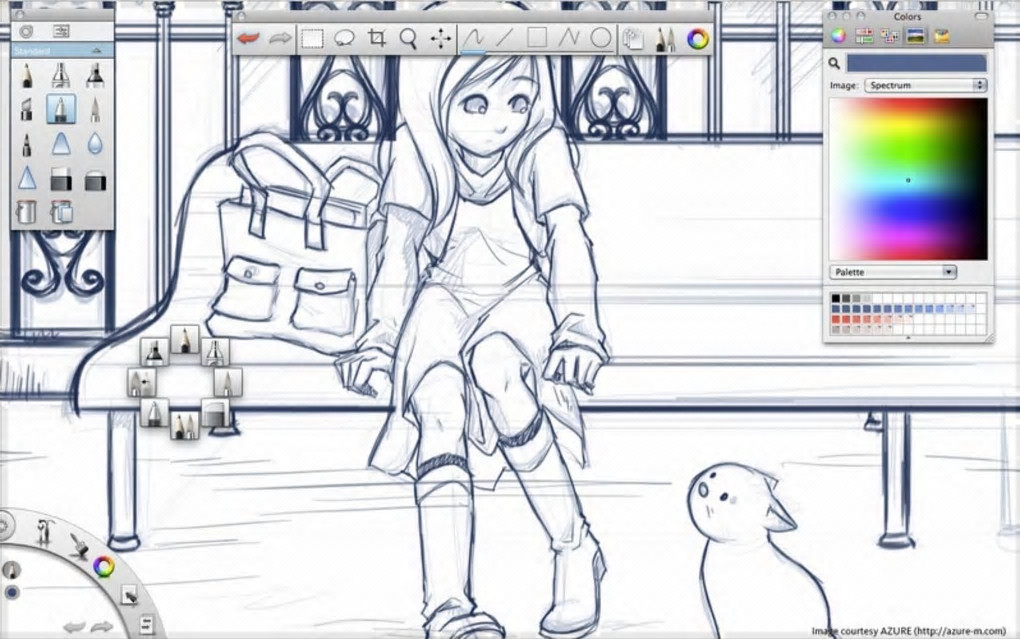Select the water drop Blur brush
This screenshot has width=1020, height=639.
(x=95, y=144)
